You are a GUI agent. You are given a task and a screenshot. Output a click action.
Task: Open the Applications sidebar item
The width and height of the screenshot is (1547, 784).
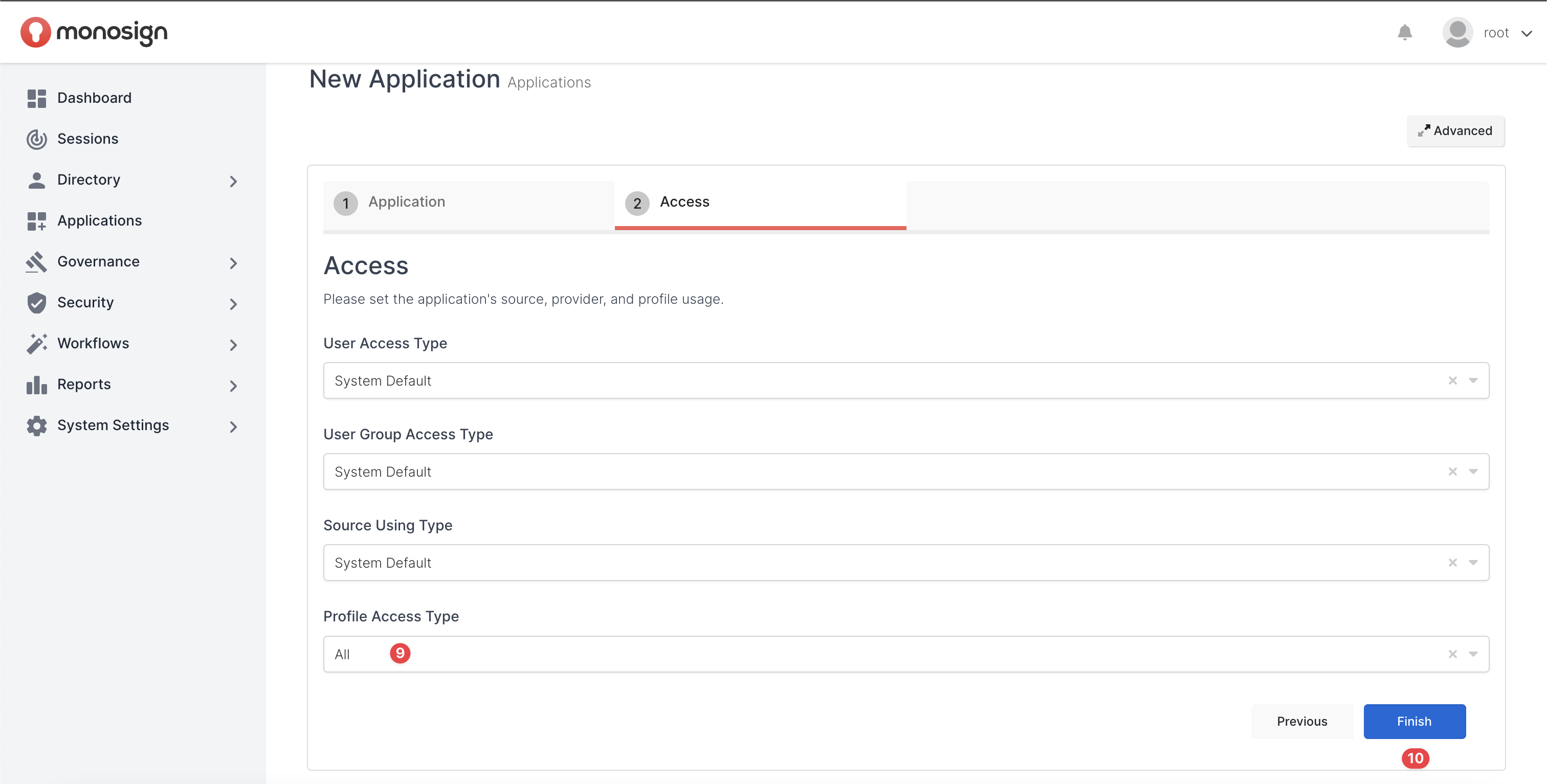click(99, 220)
